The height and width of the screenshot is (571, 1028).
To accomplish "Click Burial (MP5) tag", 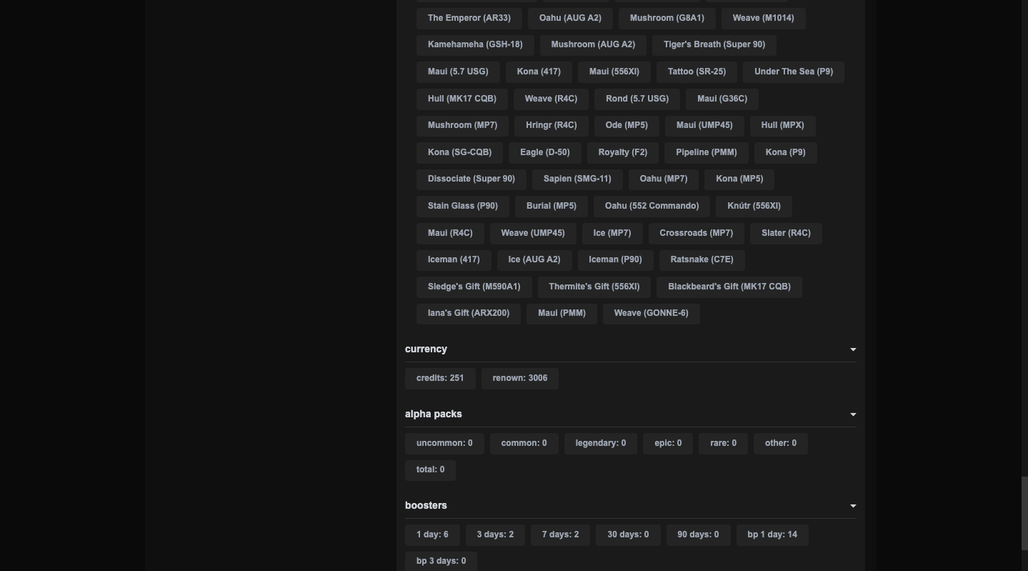I will click(x=551, y=206).
